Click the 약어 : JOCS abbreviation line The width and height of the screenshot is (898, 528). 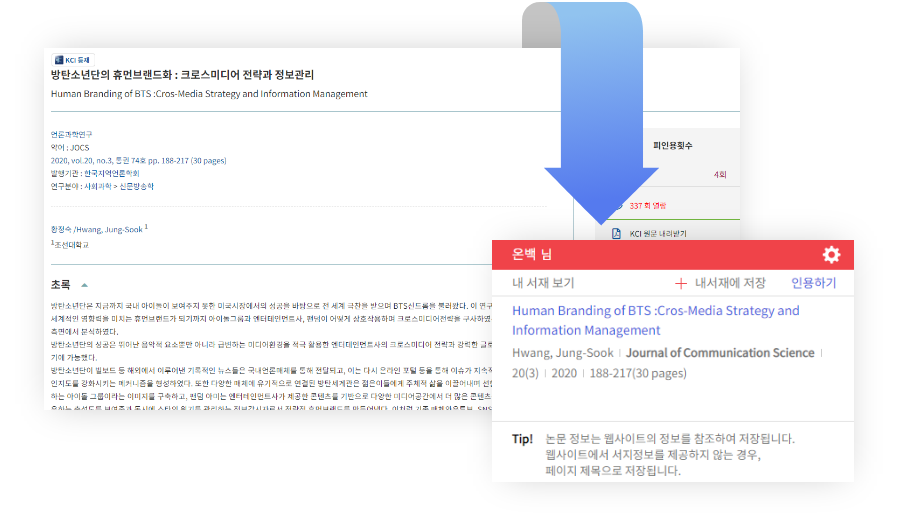pos(70,147)
